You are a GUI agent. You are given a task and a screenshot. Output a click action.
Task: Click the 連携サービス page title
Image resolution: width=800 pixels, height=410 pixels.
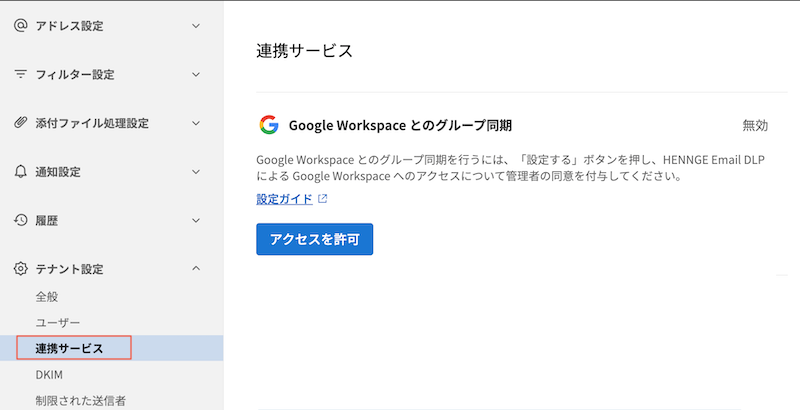tap(305, 50)
